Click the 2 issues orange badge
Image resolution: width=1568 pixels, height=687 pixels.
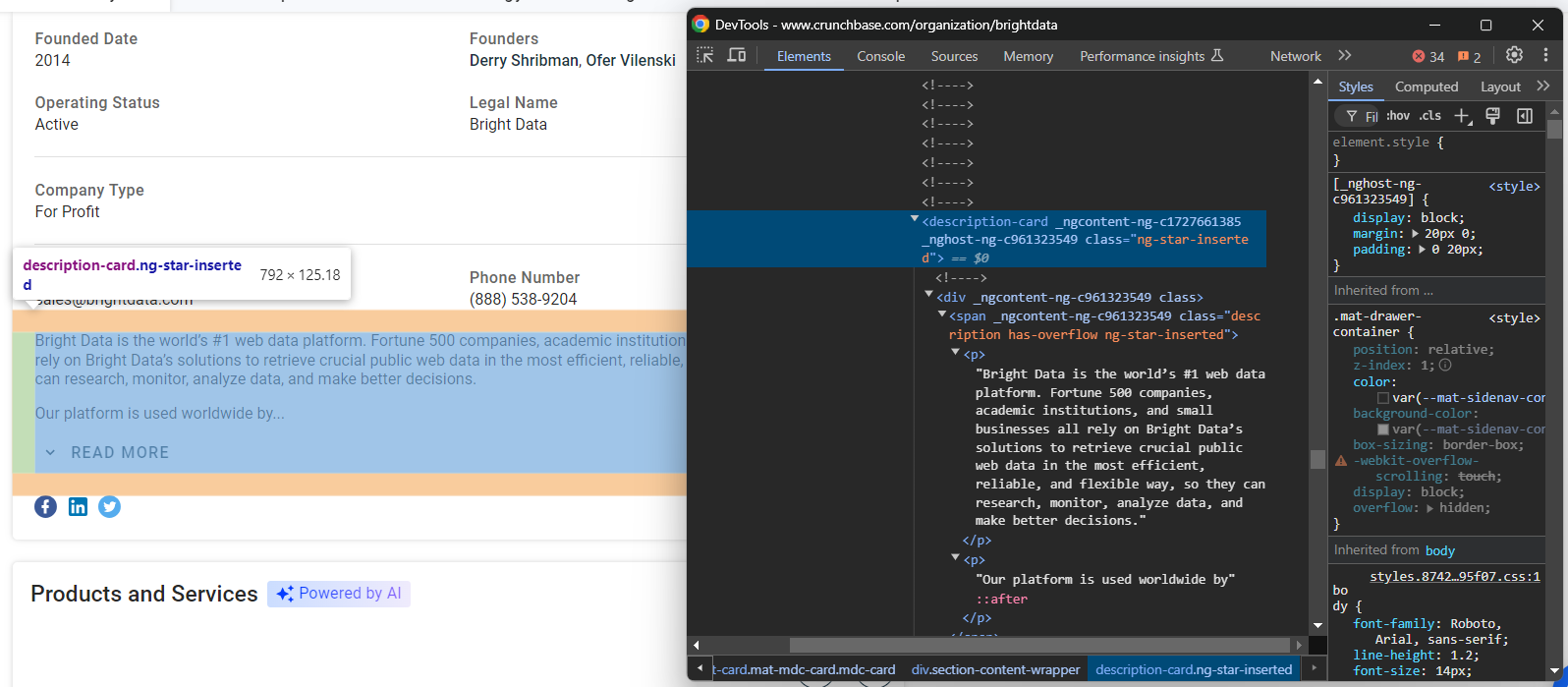pos(1470,56)
